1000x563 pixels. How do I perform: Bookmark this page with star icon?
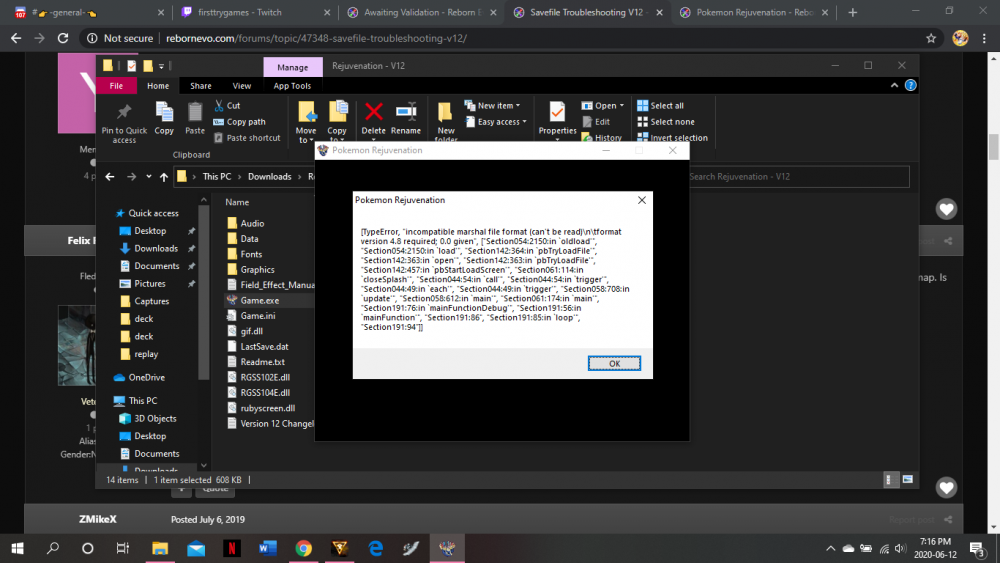930,38
